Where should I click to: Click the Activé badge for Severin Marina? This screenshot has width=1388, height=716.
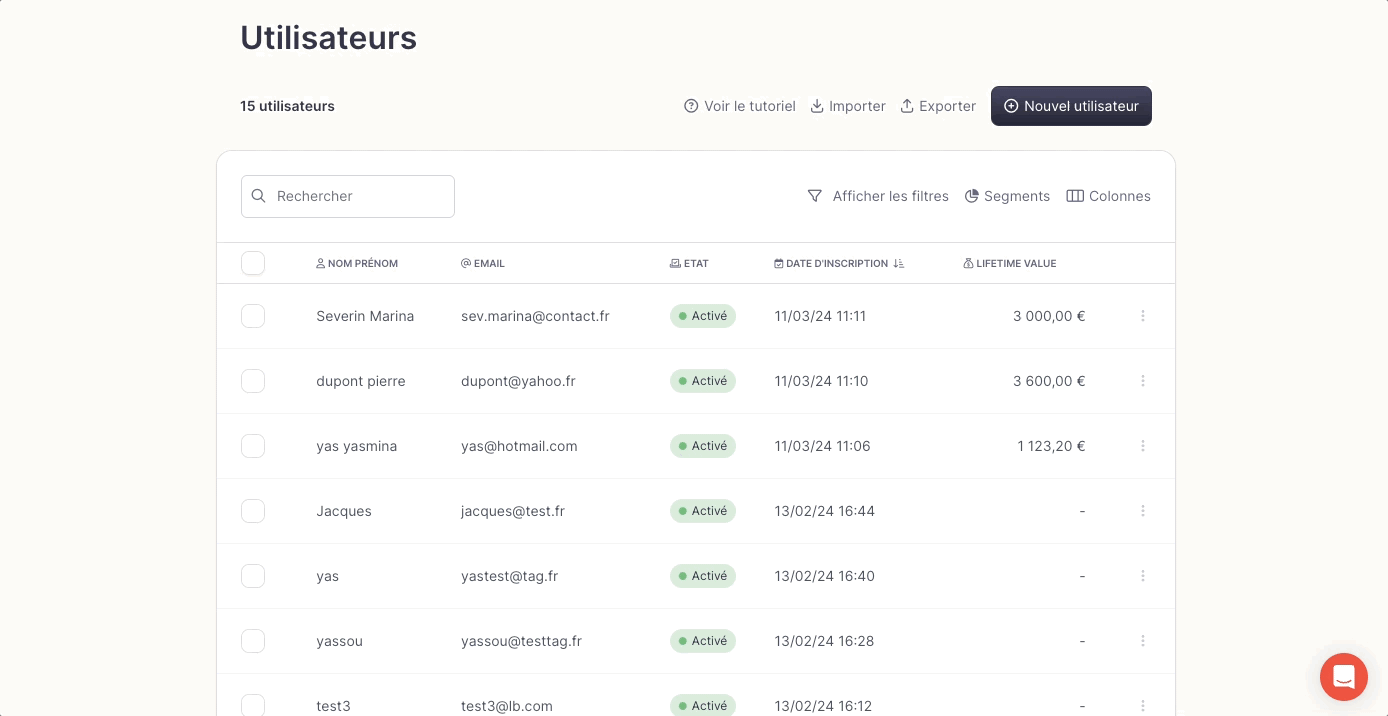coord(703,316)
